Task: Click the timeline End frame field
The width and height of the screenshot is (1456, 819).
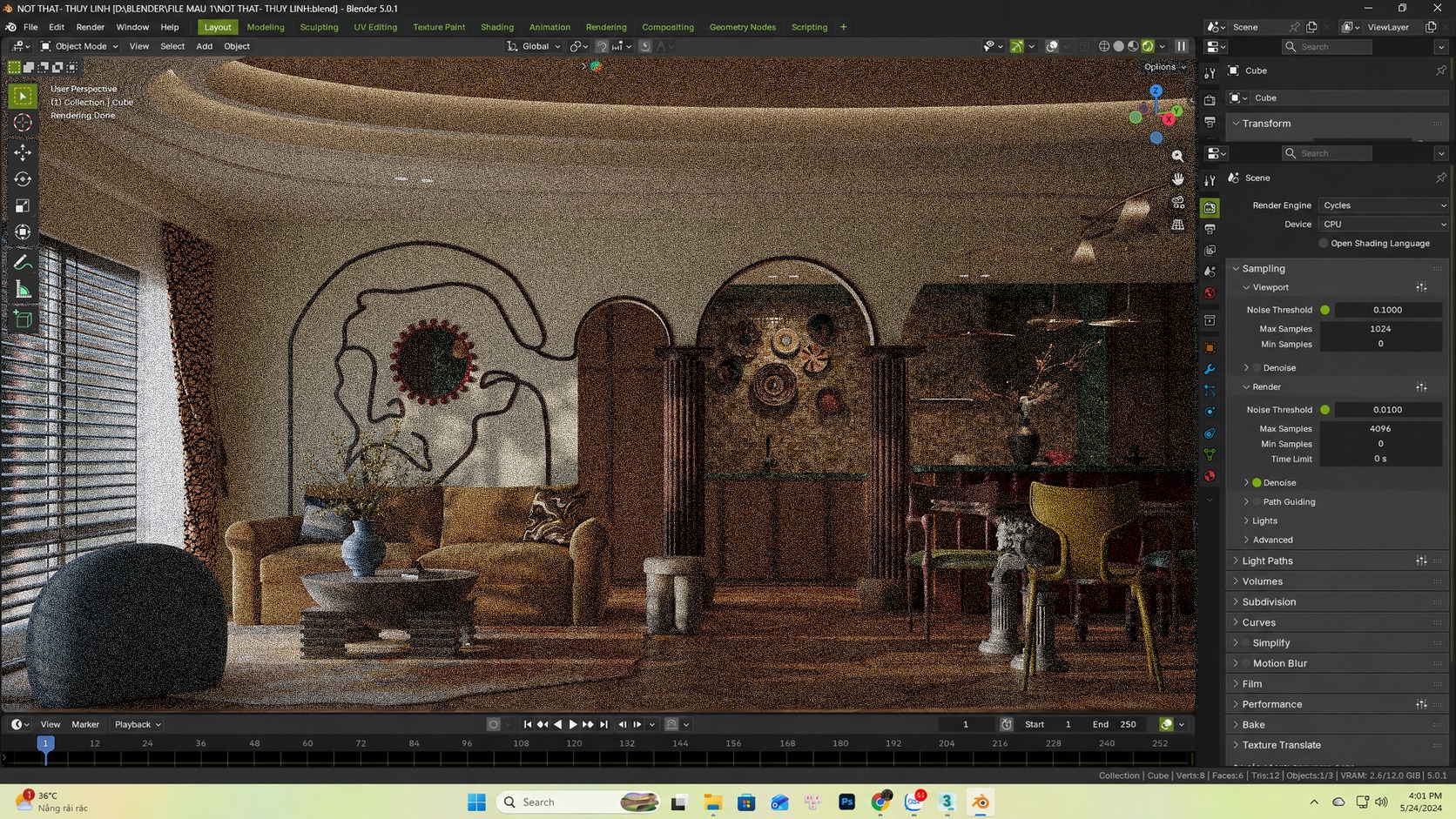Action: (1115, 724)
